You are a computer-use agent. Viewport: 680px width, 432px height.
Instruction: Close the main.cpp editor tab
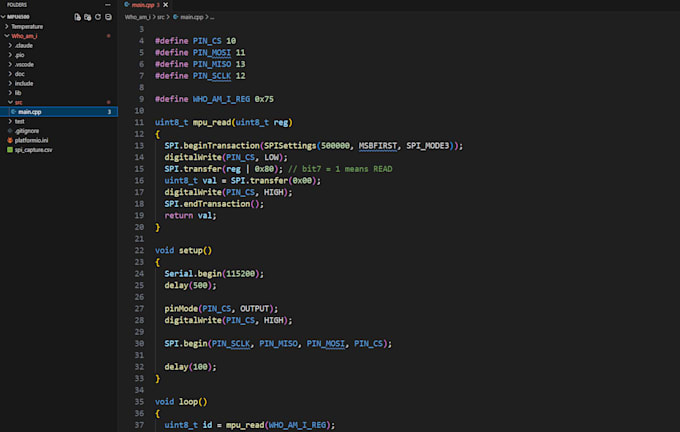[166, 5]
